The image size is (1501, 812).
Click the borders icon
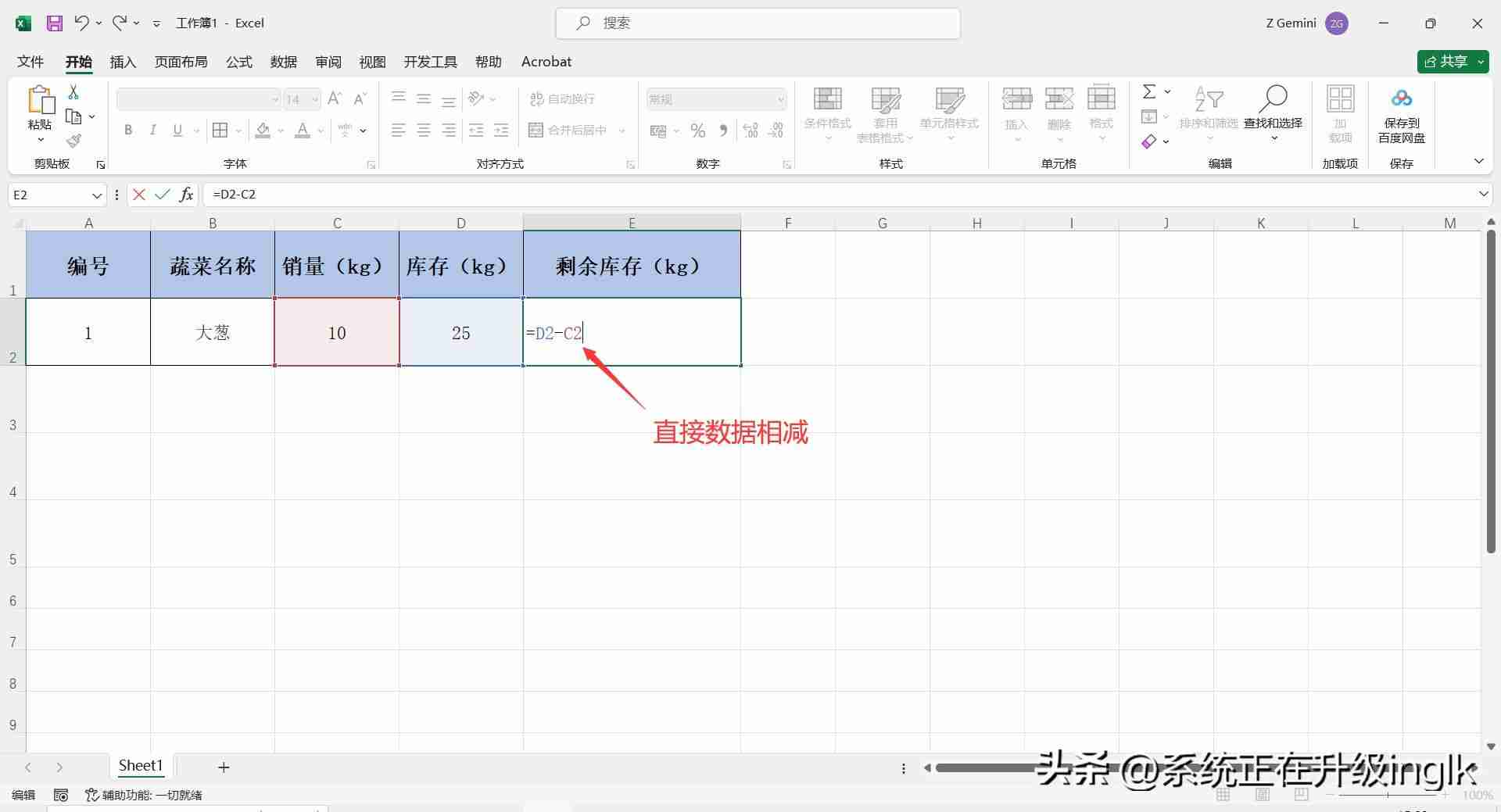click(x=220, y=130)
